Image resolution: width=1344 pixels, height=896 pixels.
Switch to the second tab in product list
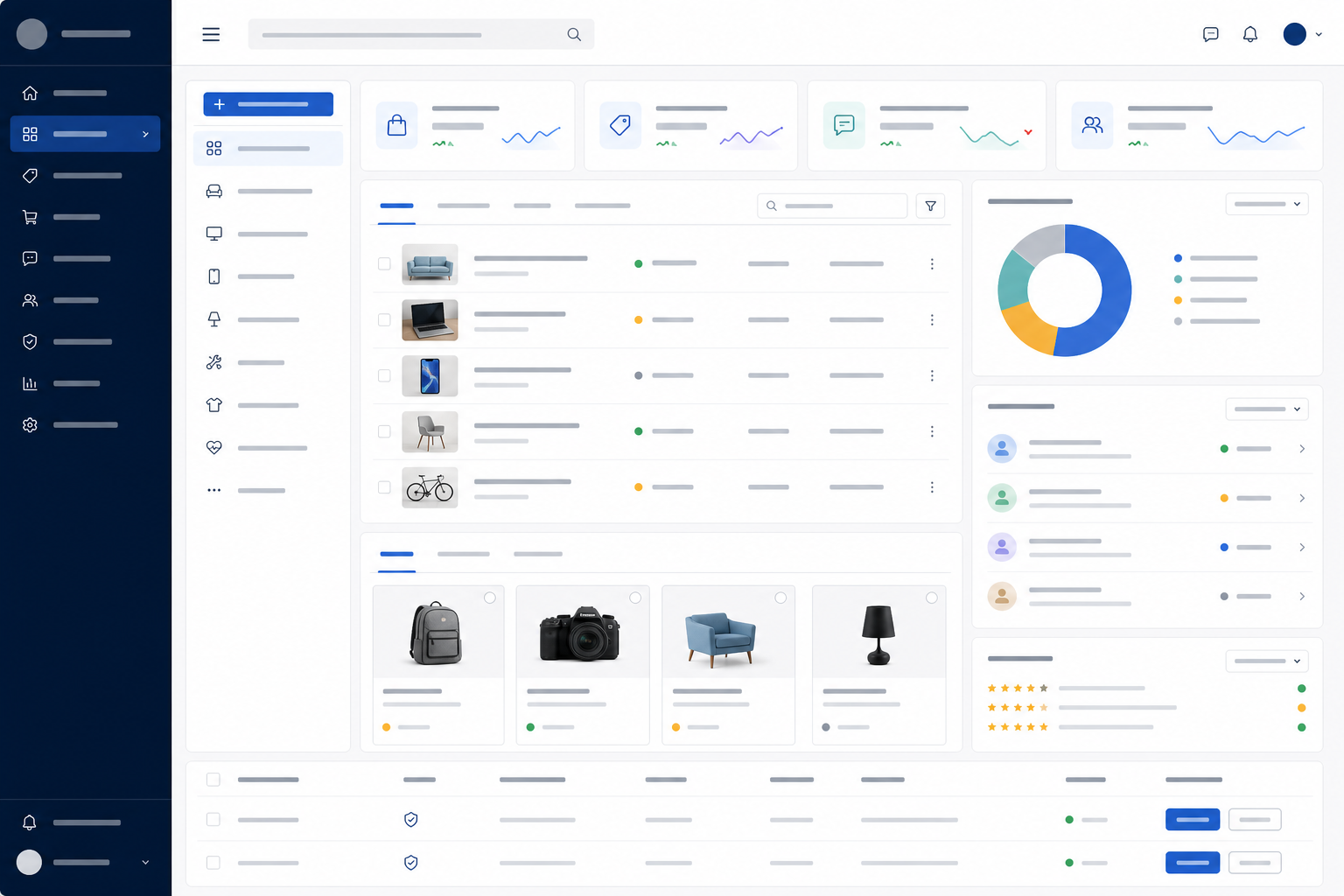coord(463,206)
